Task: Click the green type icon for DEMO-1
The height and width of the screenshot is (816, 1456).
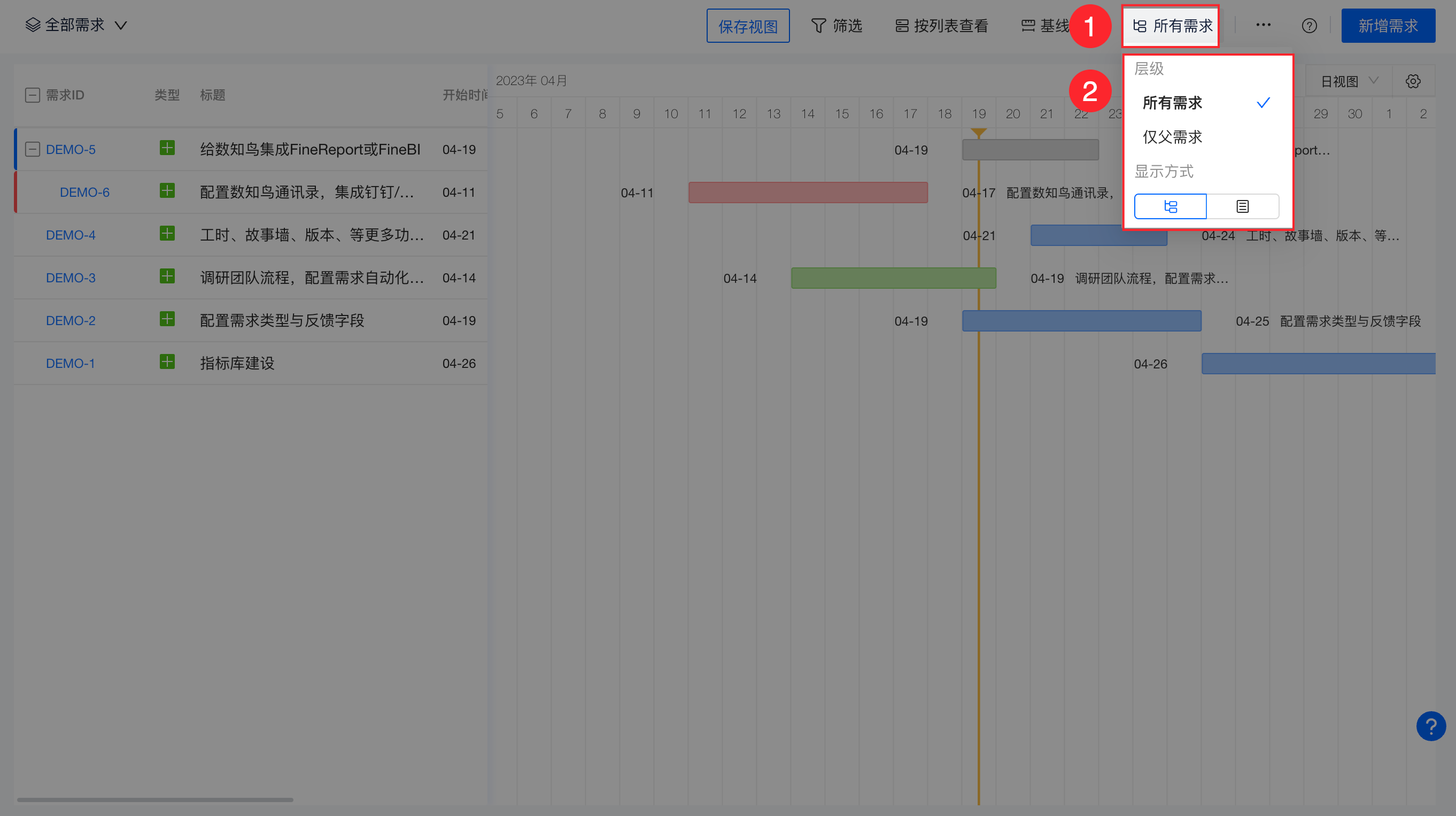Action: point(167,362)
